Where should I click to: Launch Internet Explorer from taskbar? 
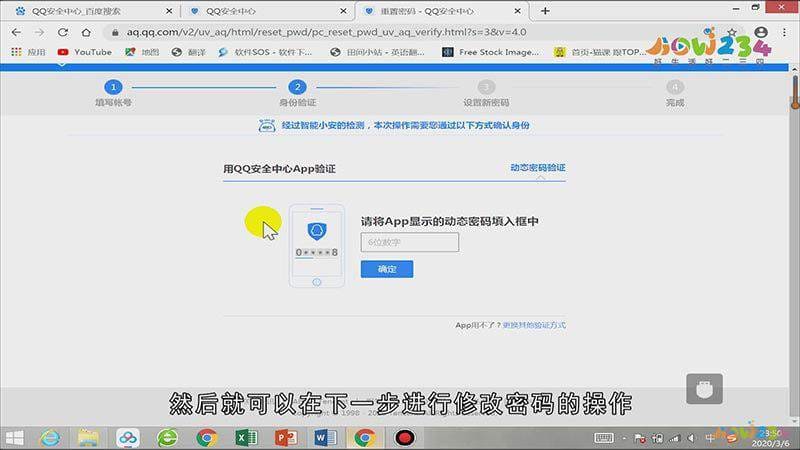coord(50,438)
